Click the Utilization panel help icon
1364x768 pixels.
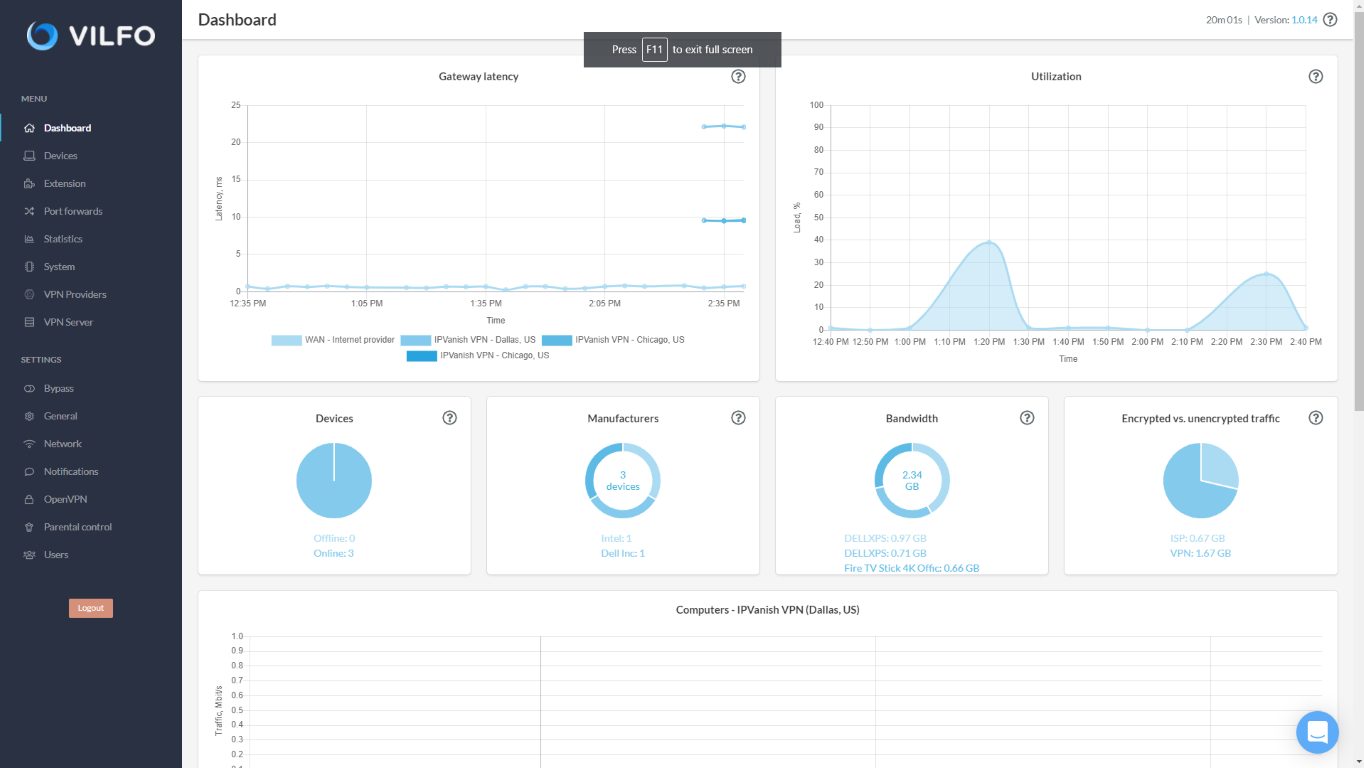click(1316, 76)
